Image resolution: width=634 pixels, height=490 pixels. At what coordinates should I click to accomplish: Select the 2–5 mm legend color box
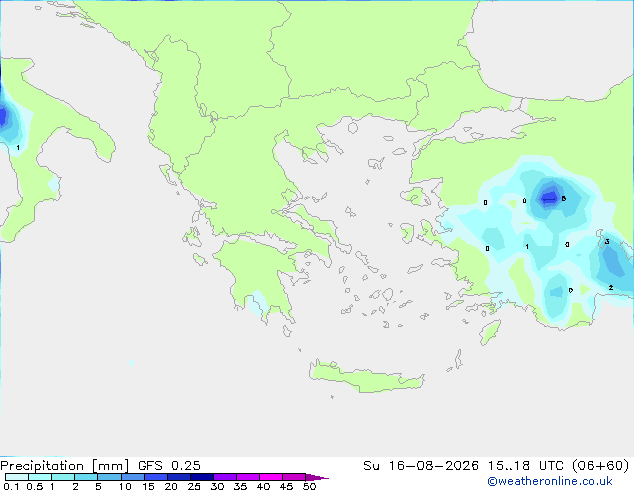[x=86, y=477]
